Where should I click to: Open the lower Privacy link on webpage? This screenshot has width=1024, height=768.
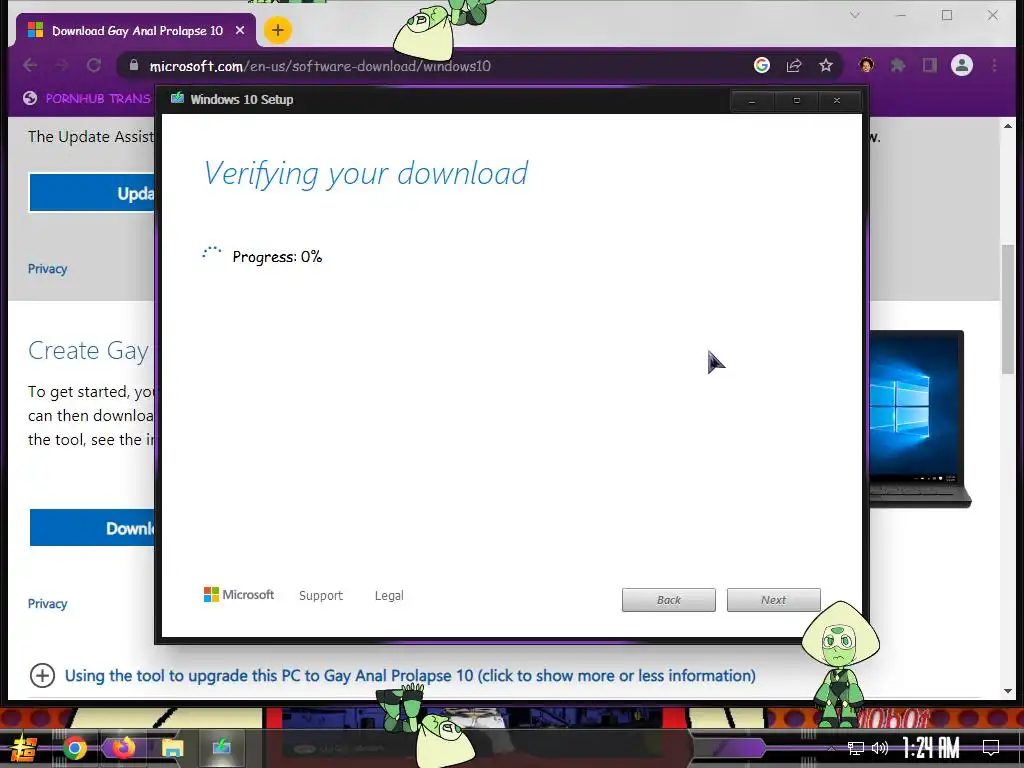click(47, 603)
